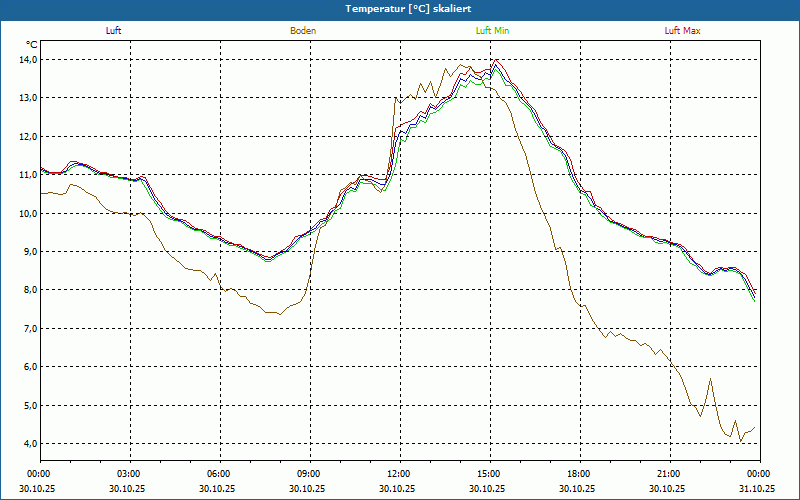Click the Boden curve spike after 22:00
Screen dimensions: 800x500
(710, 379)
